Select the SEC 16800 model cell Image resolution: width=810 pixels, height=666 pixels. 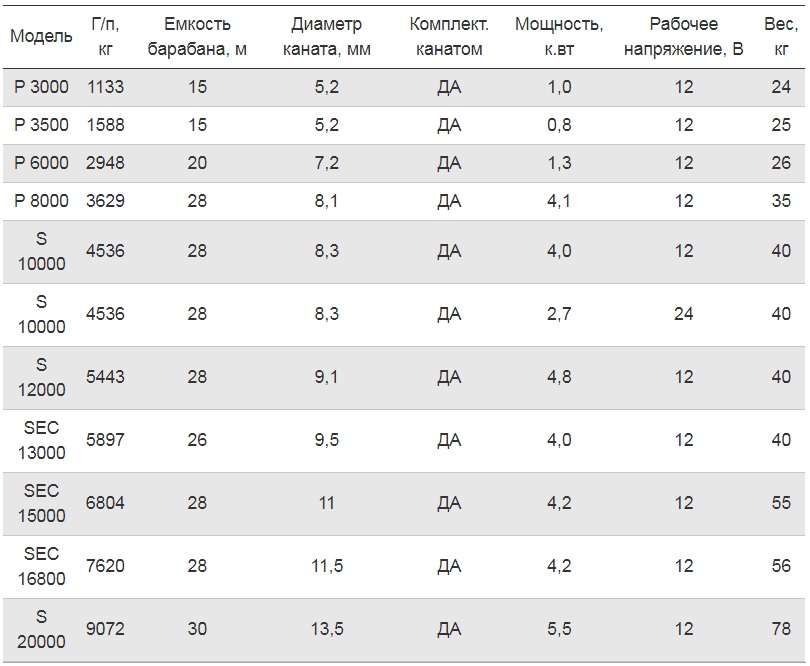pos(41,566)
